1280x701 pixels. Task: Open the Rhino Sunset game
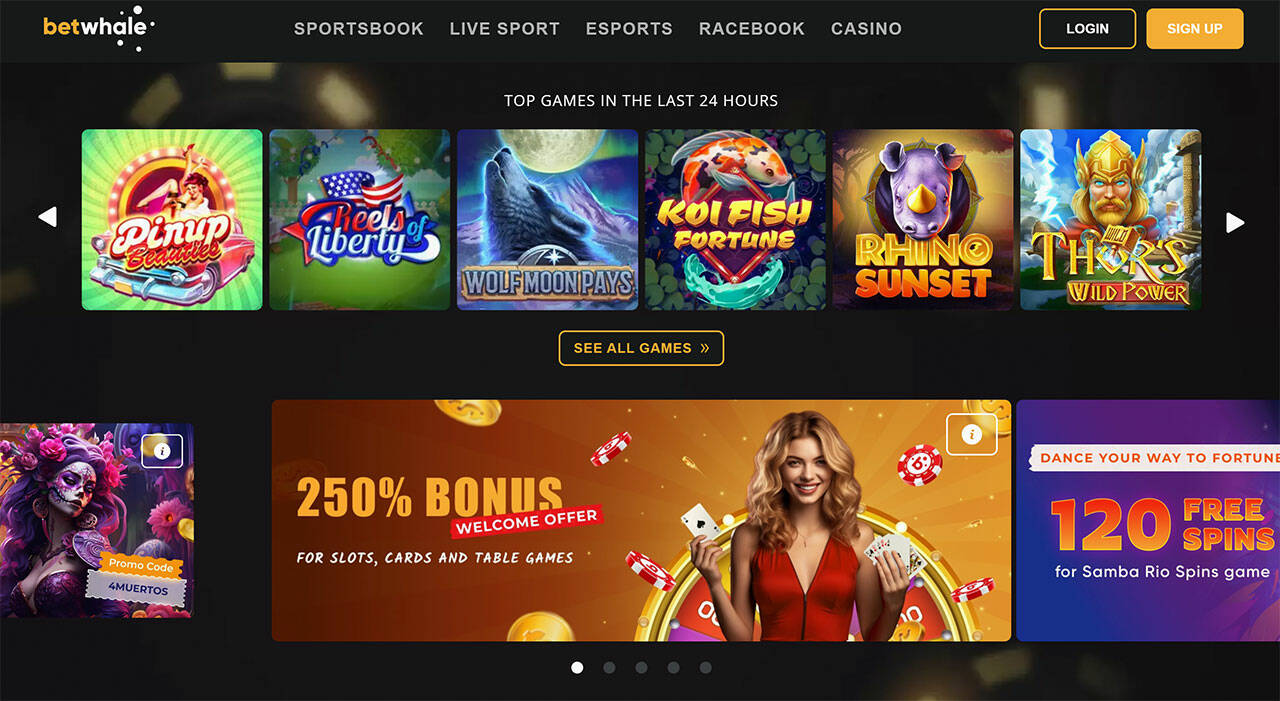[x=923, y=219]
